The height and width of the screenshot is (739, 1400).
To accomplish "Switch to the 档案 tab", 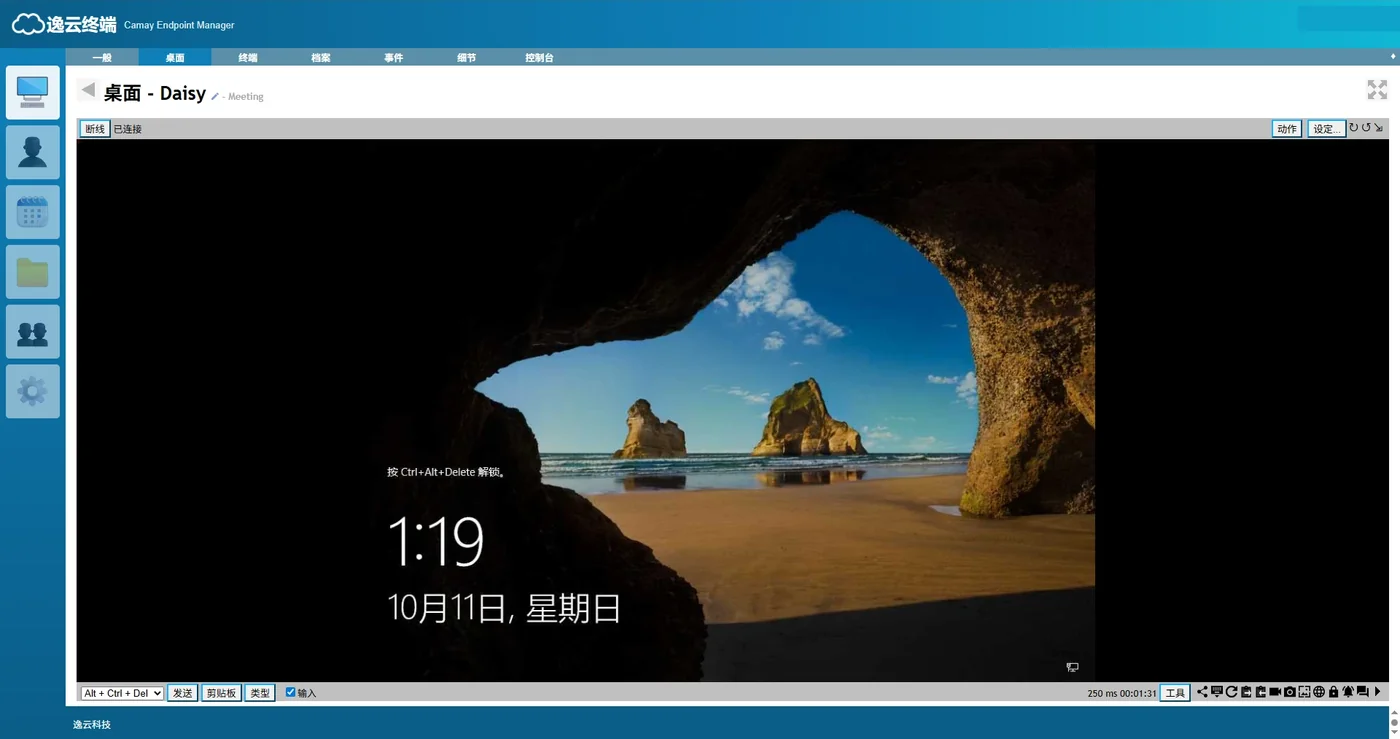I will pos(321,58).
